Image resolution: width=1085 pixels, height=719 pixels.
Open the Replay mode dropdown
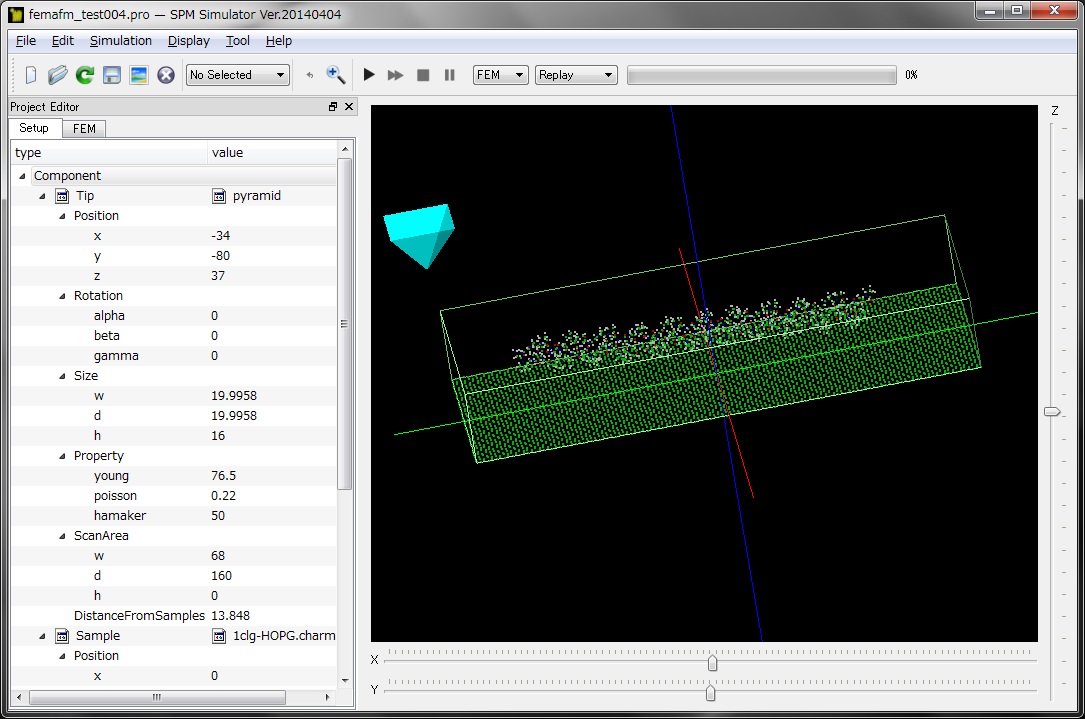pyautogui.click(x=576, y=75)
